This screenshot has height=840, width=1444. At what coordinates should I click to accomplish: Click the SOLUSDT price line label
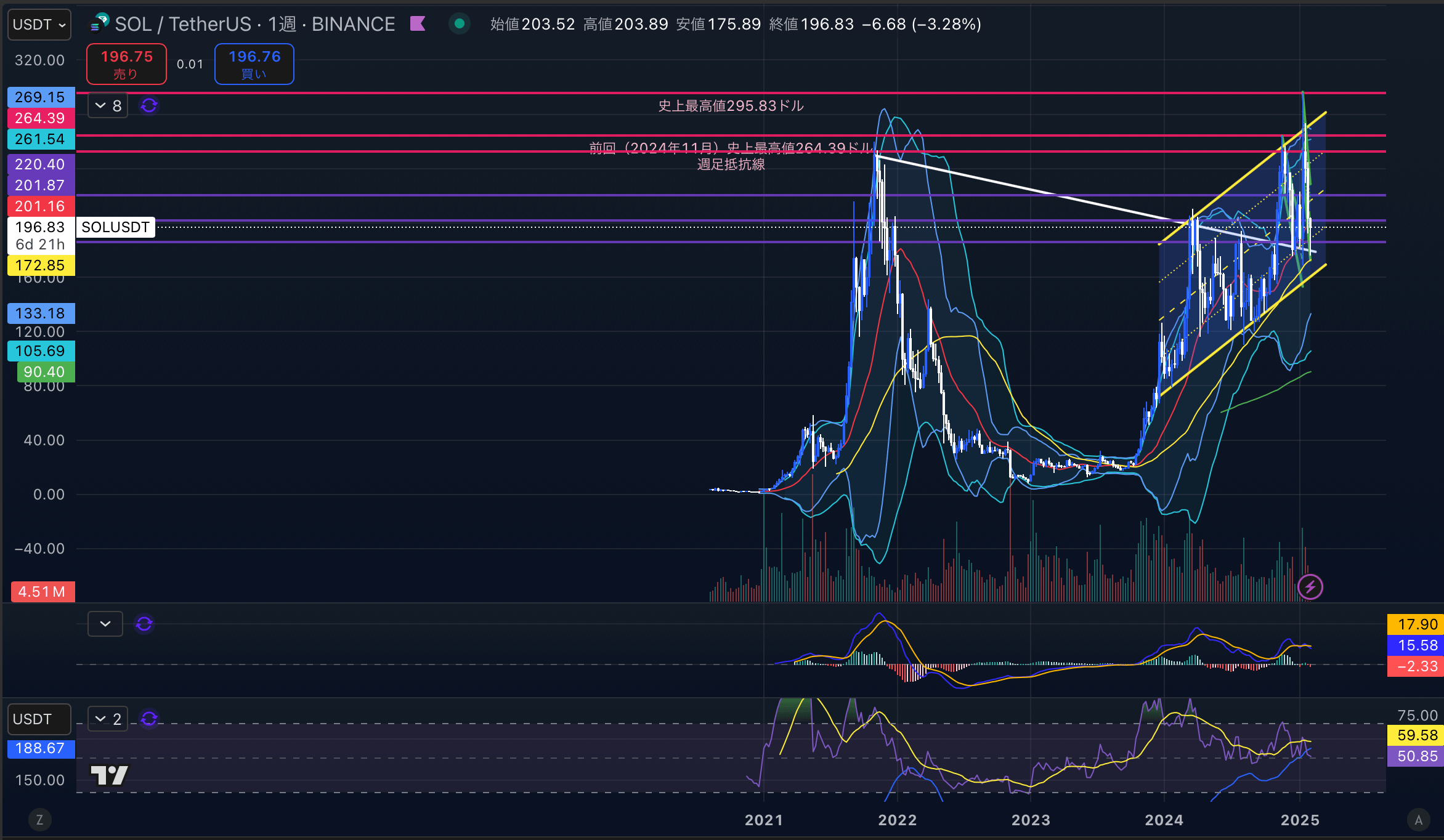click(116, 227)
